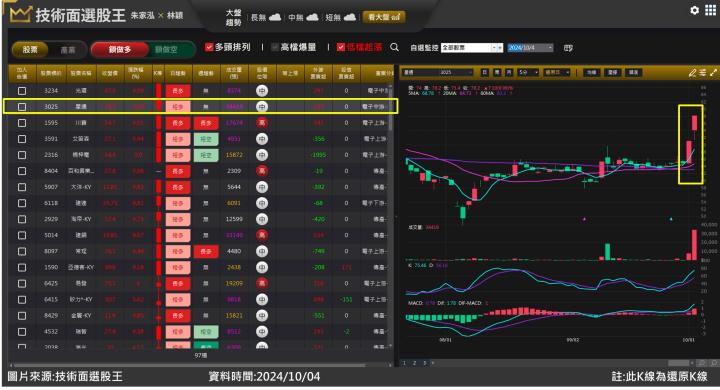This screenshot has width=720, height=390.
Task: Open the apps grid icon
Action: pyautogui.click(x=710, y=10)
